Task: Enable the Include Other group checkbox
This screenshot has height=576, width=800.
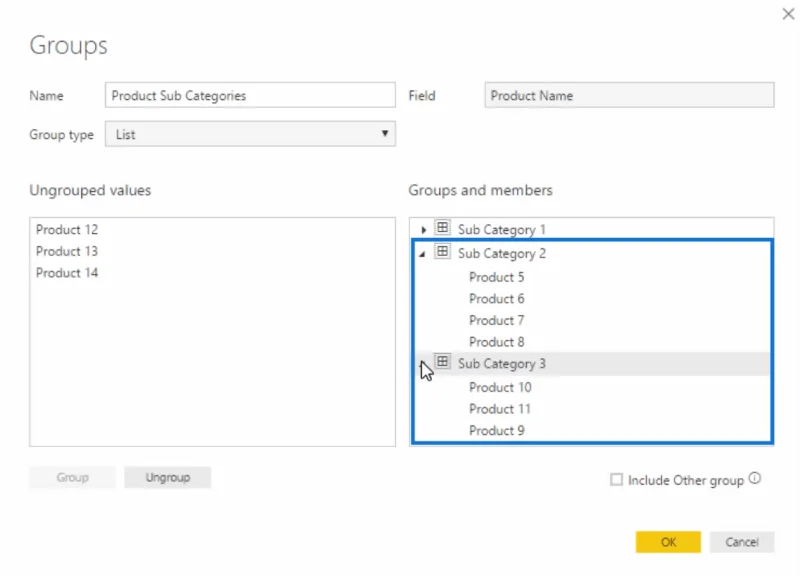Action: point(616,480)
